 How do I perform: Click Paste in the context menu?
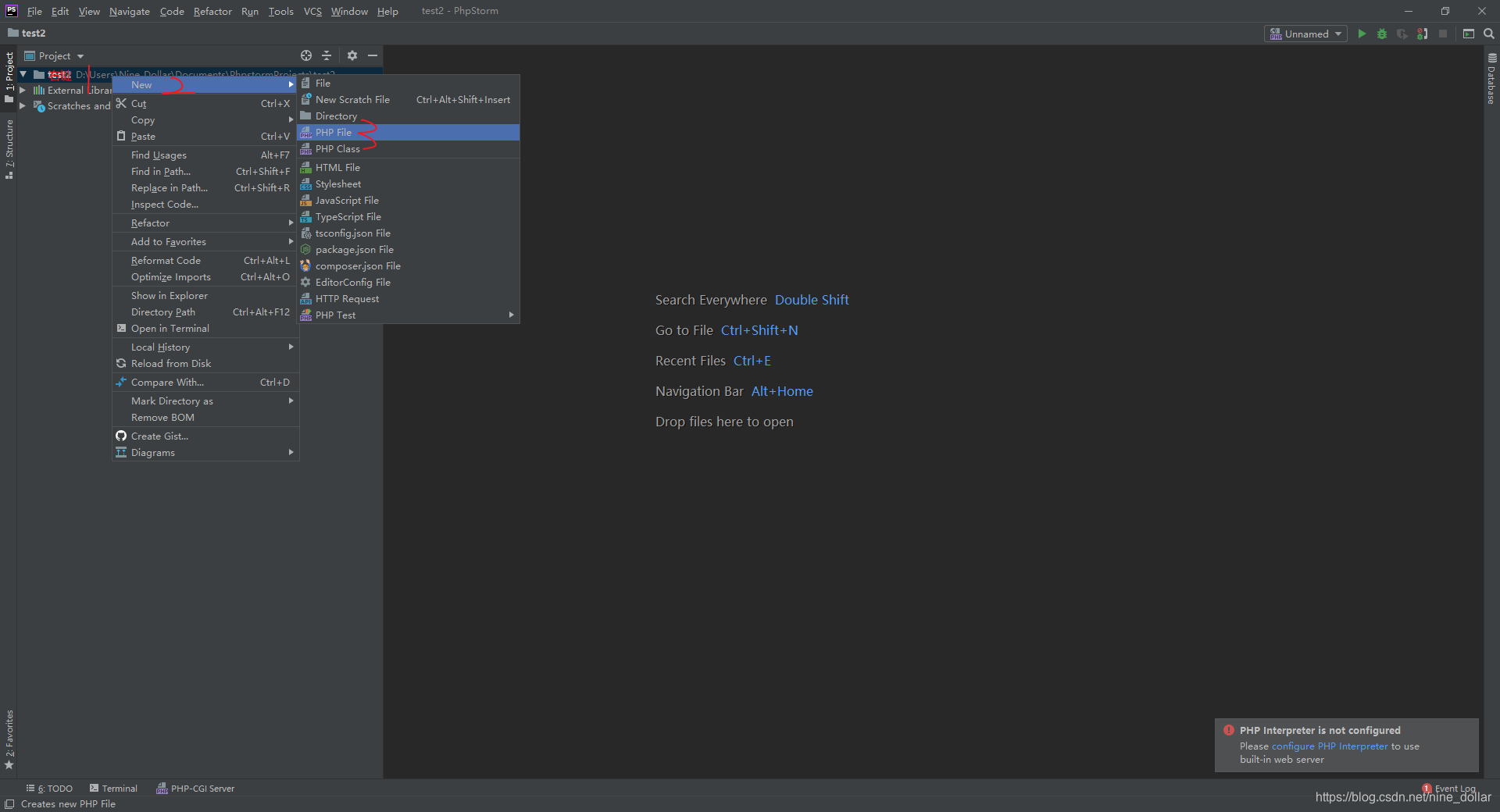205,137
